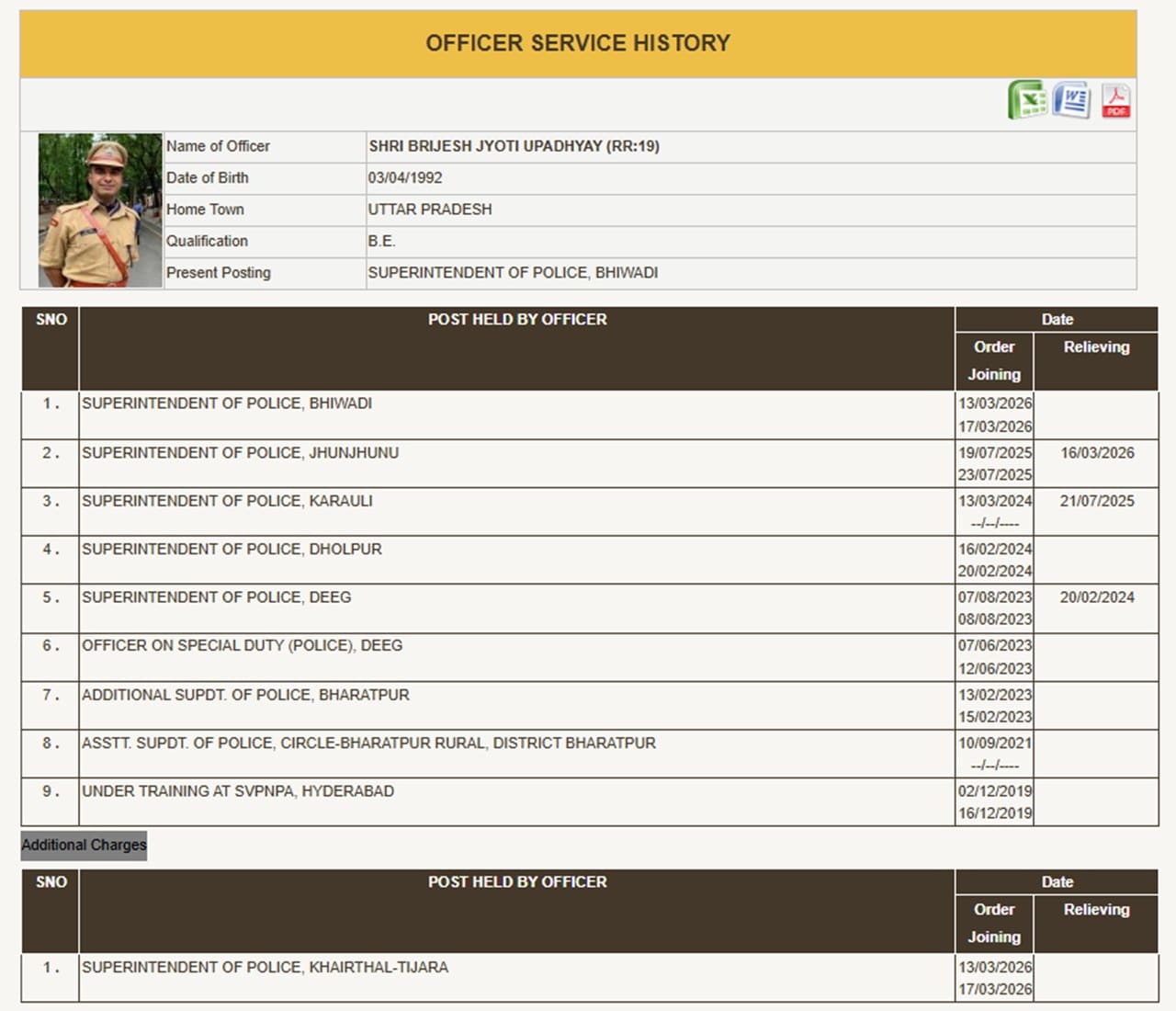Click date of birth value 03/04/1992
The width and height of the screenshot is (1176, 1011).
pos(405,177)
